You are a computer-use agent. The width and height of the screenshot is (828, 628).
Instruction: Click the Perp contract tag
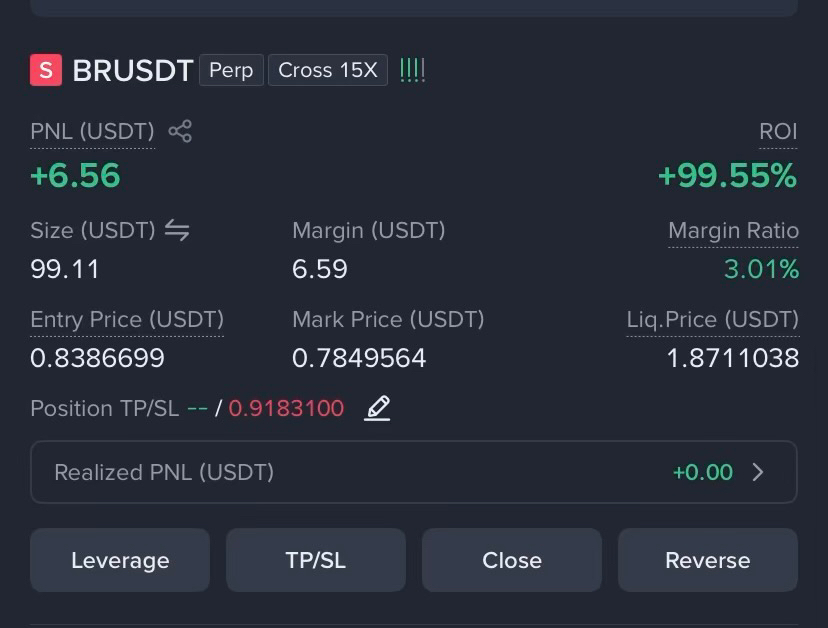point(231,70)
